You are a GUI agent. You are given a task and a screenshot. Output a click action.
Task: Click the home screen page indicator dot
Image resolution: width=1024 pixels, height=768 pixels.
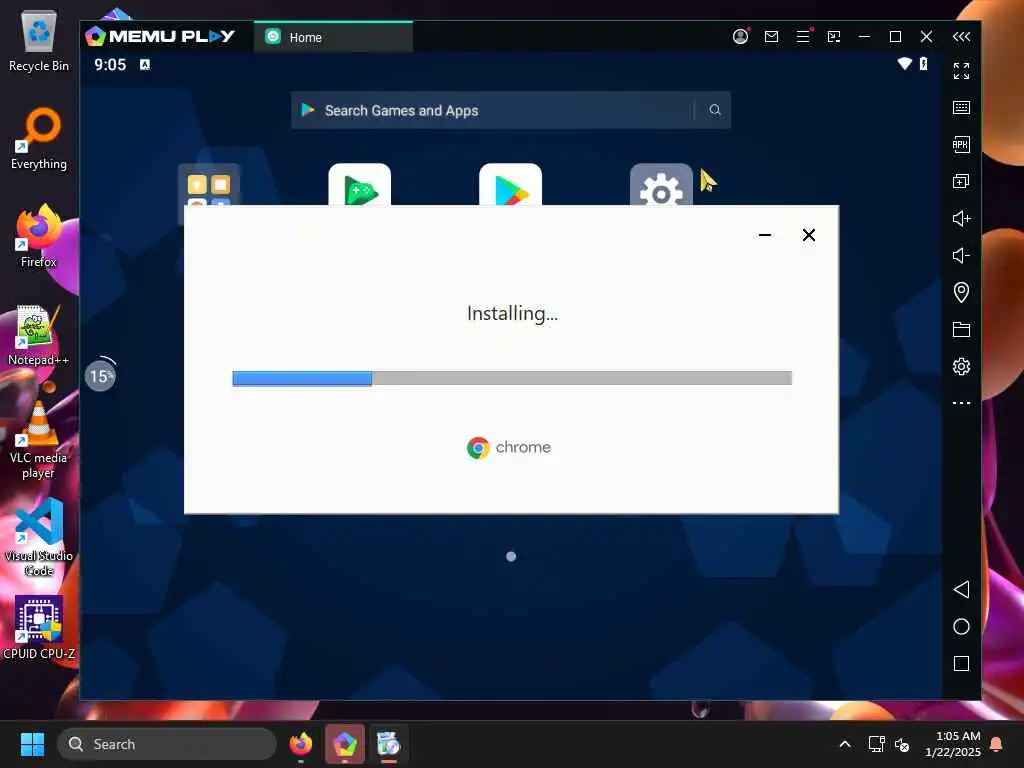[x=511, y=556]
